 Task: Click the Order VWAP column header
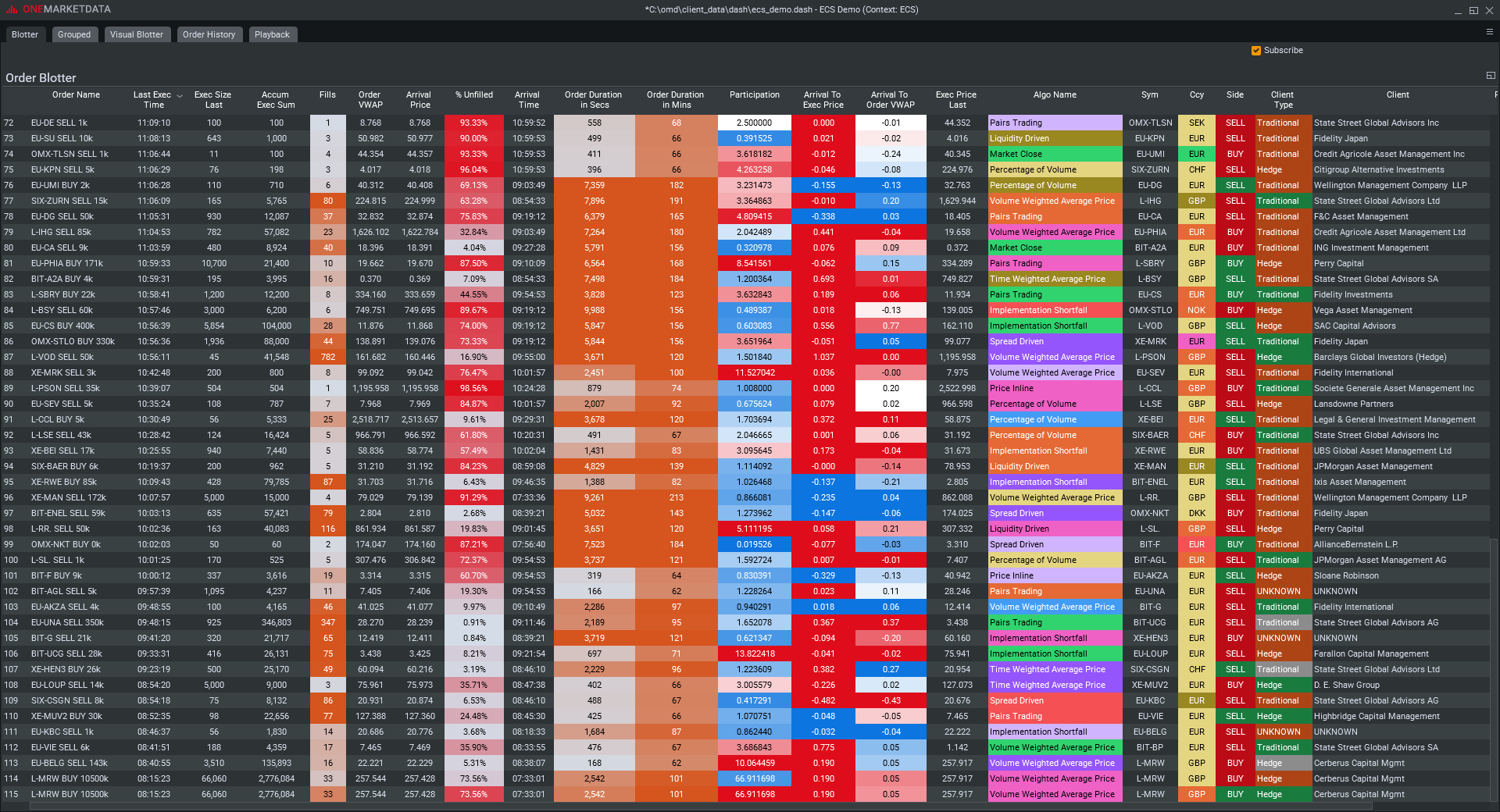pos(370,100)
